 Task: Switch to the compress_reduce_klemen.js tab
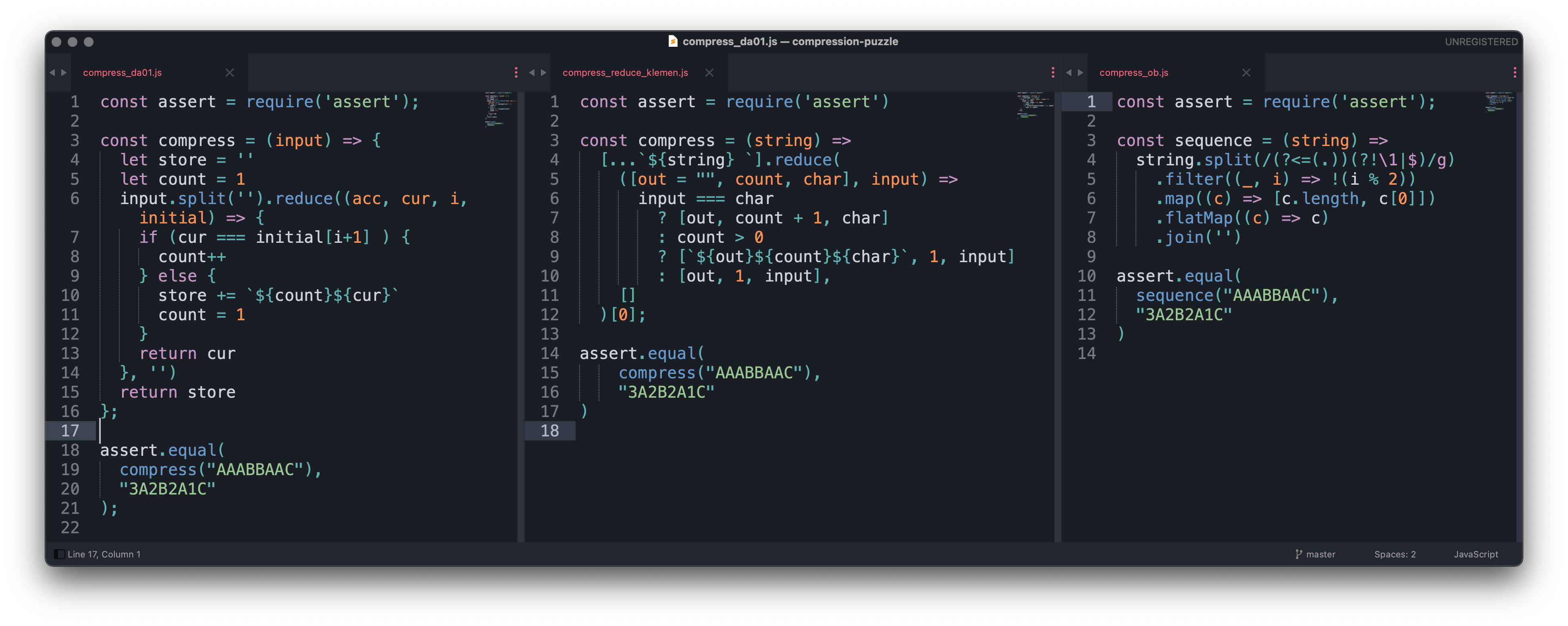tap(625, 73)
